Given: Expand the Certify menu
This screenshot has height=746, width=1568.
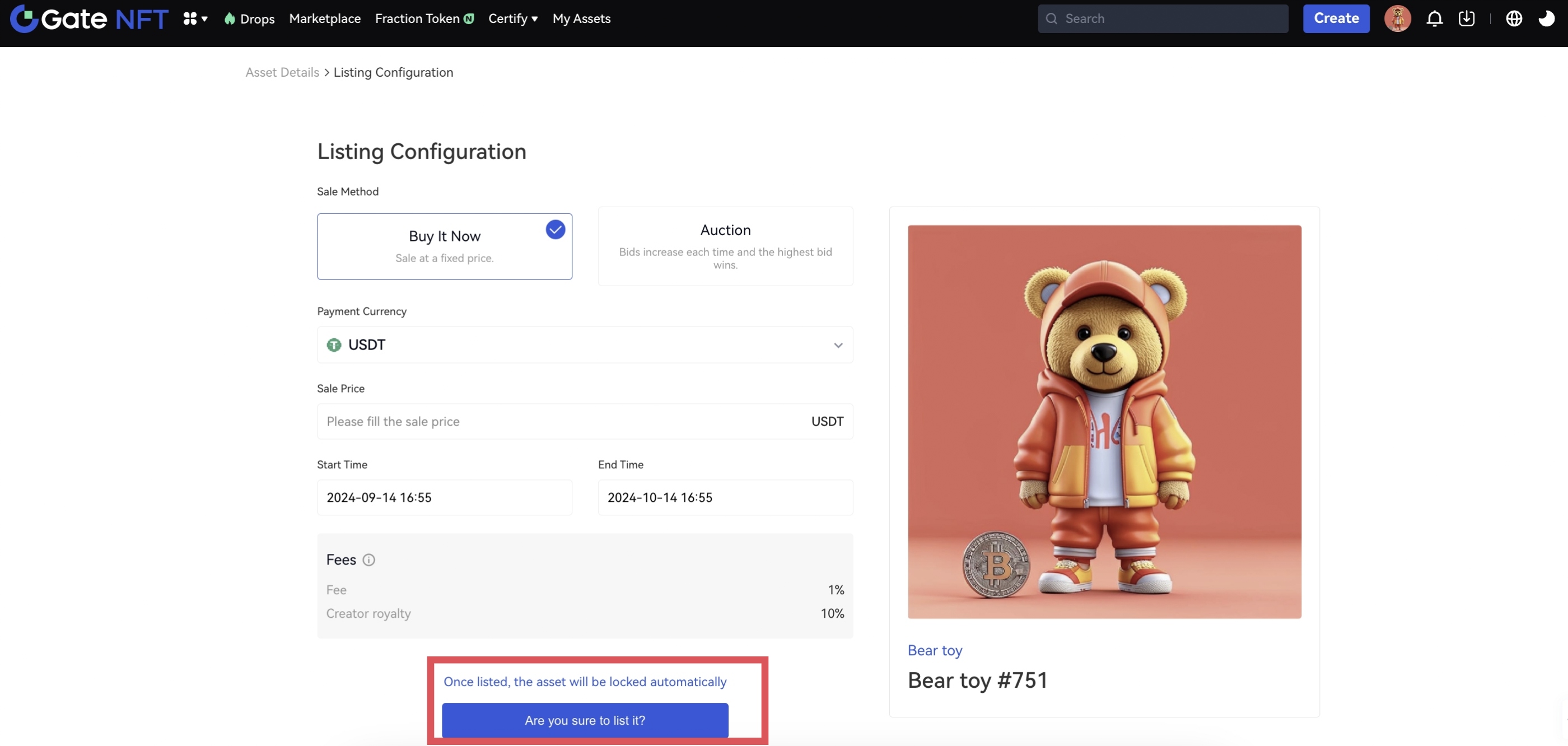Looking at the screenshot, I should coord(512,19).
